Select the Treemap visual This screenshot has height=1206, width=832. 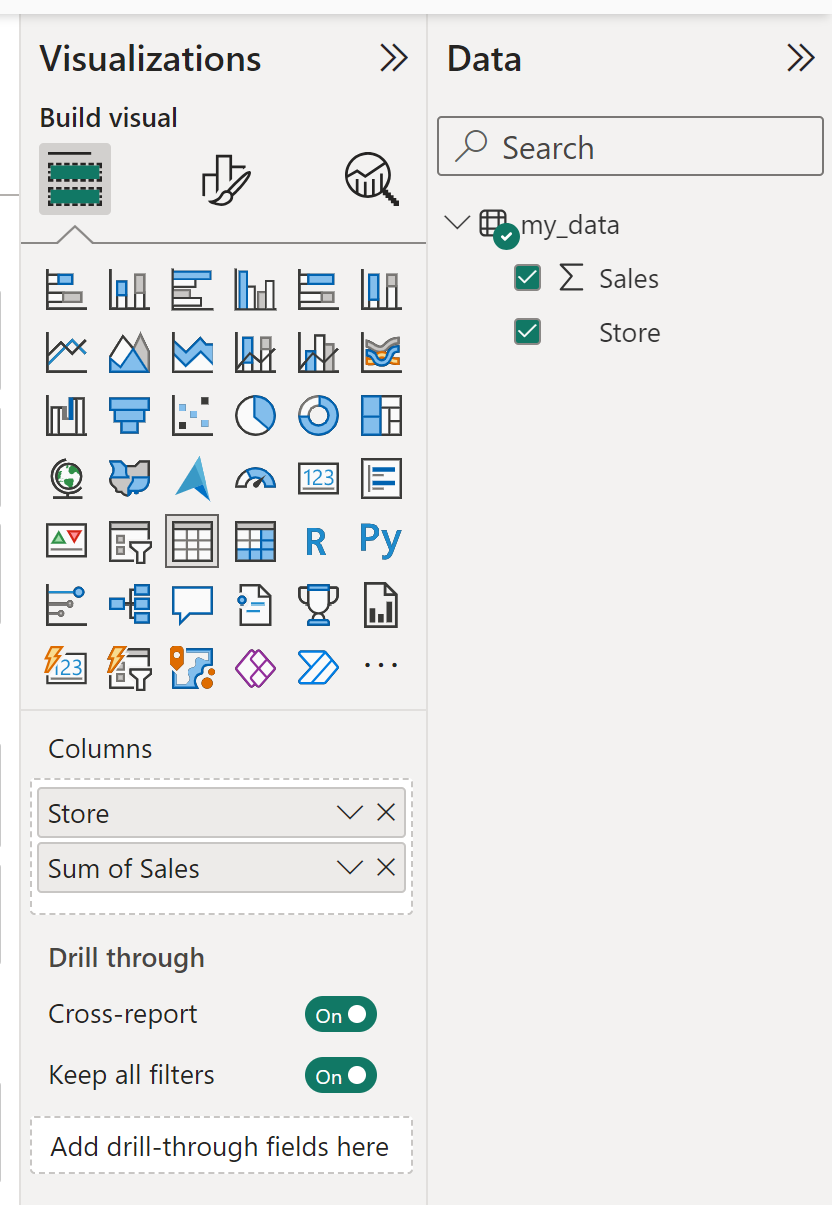[x=381, y=415]
